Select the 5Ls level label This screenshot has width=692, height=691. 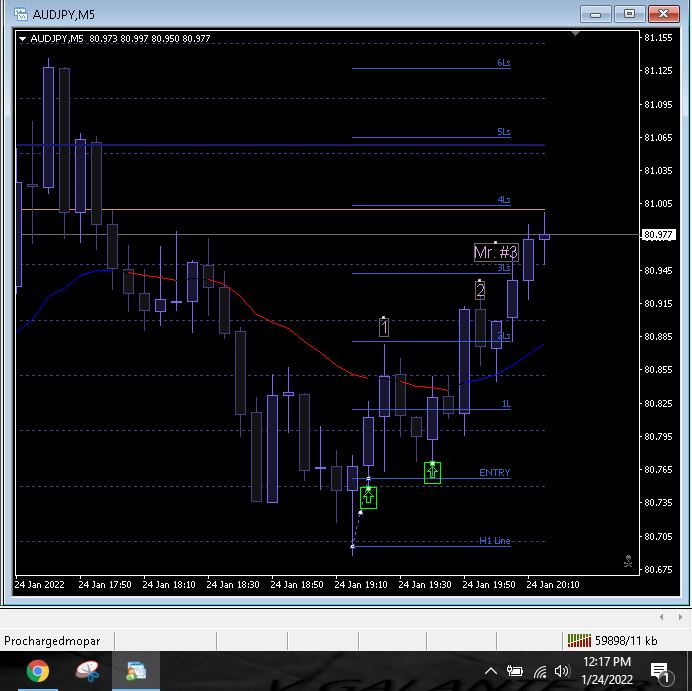504,132
